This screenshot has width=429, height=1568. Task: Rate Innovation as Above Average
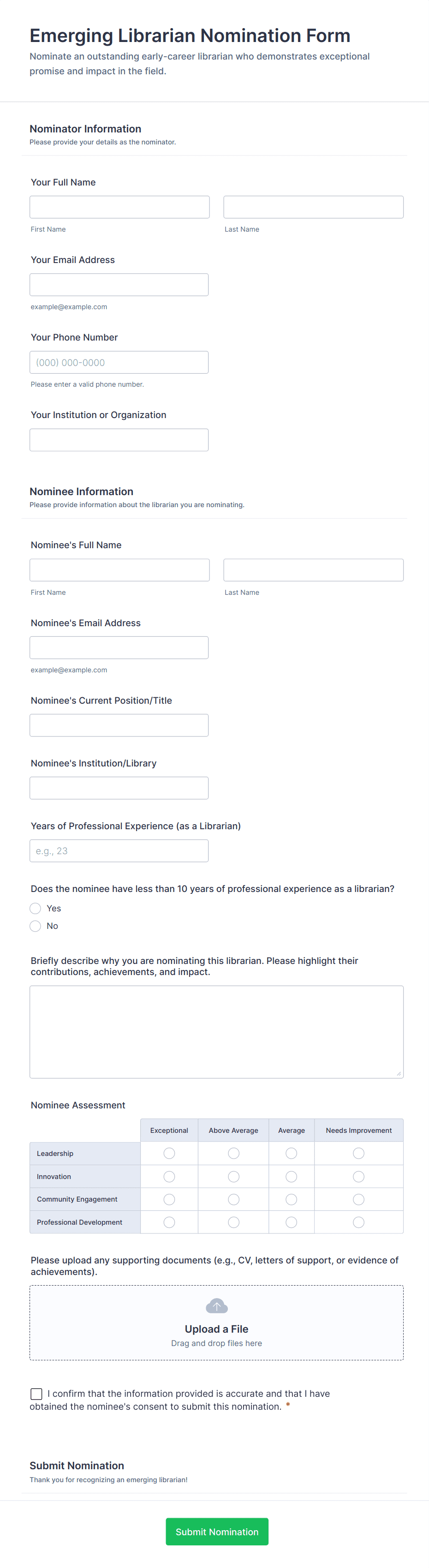[234, 1176]
